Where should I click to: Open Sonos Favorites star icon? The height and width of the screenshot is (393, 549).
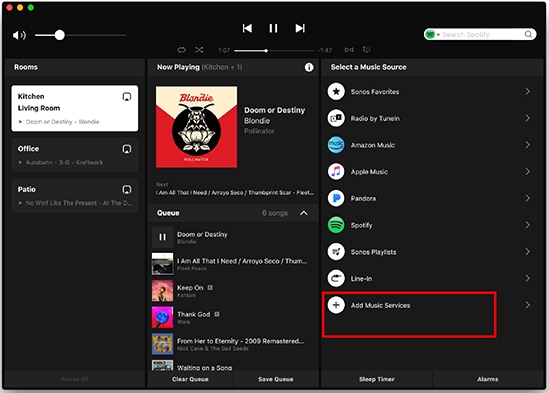336,92
